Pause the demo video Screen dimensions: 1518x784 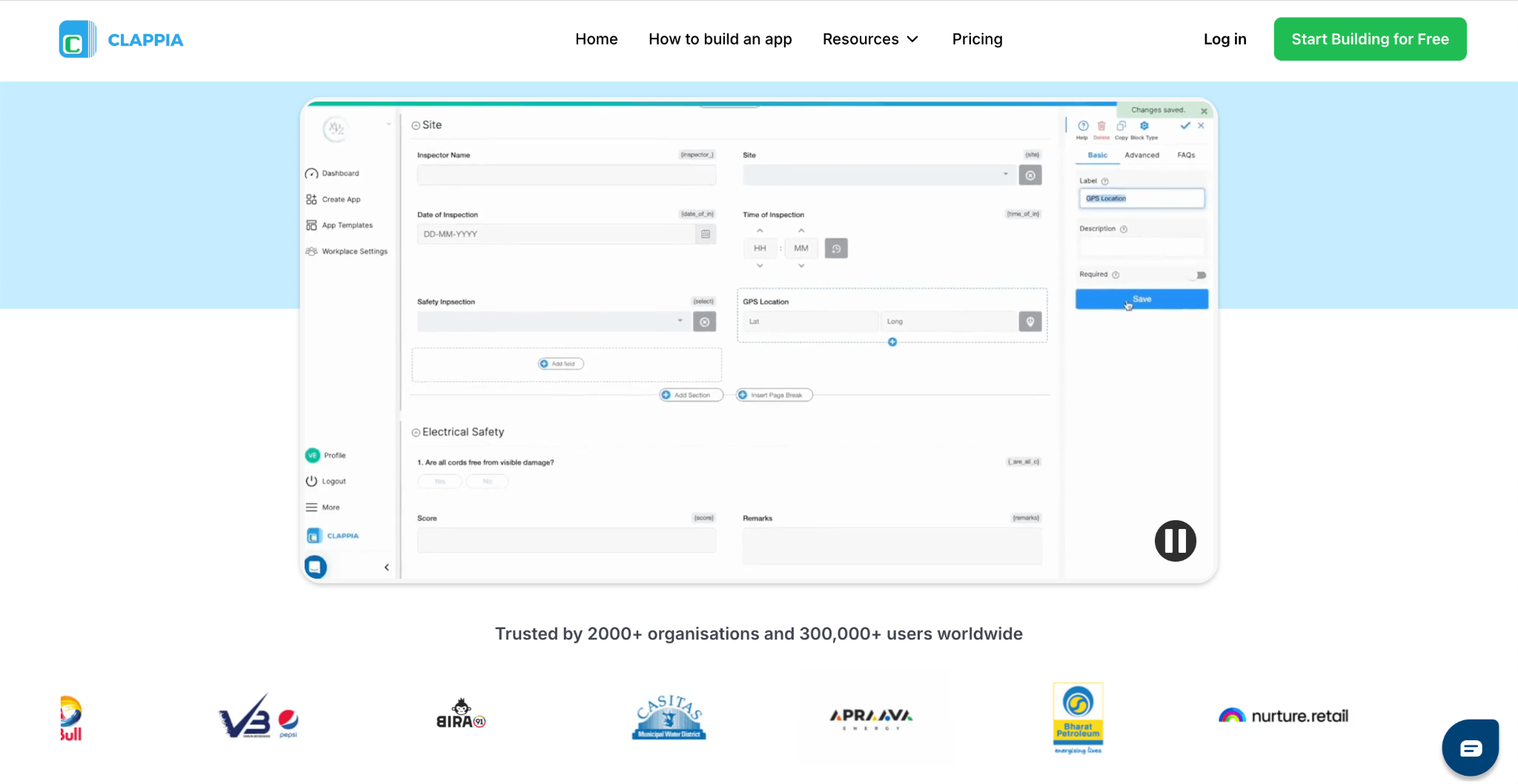[x=1176, y=541]
